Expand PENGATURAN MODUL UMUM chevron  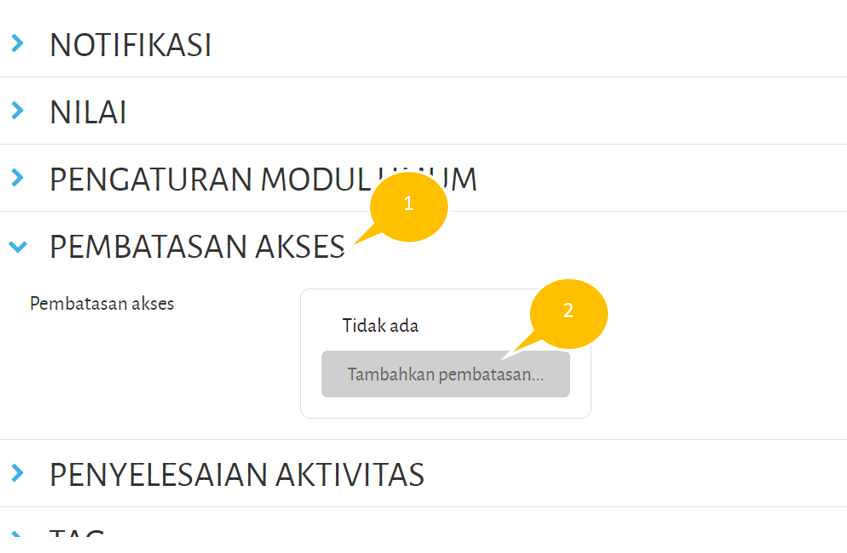[x=17, y=178]
